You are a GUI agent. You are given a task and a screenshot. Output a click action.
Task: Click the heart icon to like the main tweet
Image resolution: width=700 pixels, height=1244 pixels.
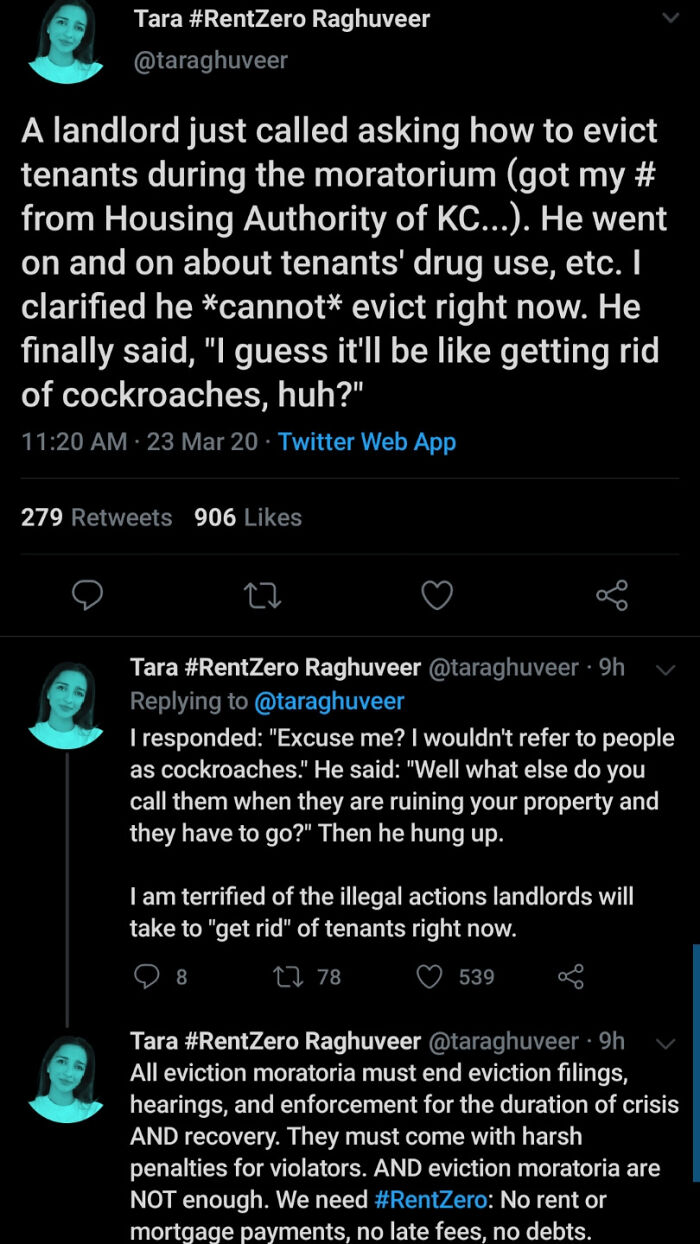click(437, 596)
